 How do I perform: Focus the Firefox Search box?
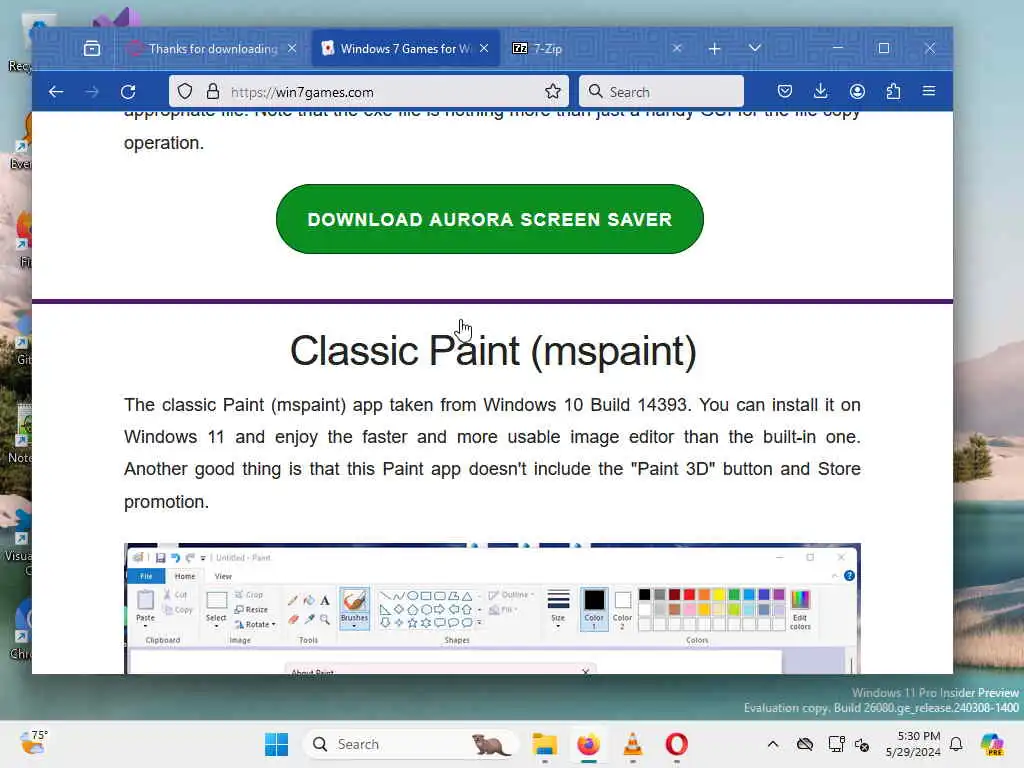tap(661, 91)
